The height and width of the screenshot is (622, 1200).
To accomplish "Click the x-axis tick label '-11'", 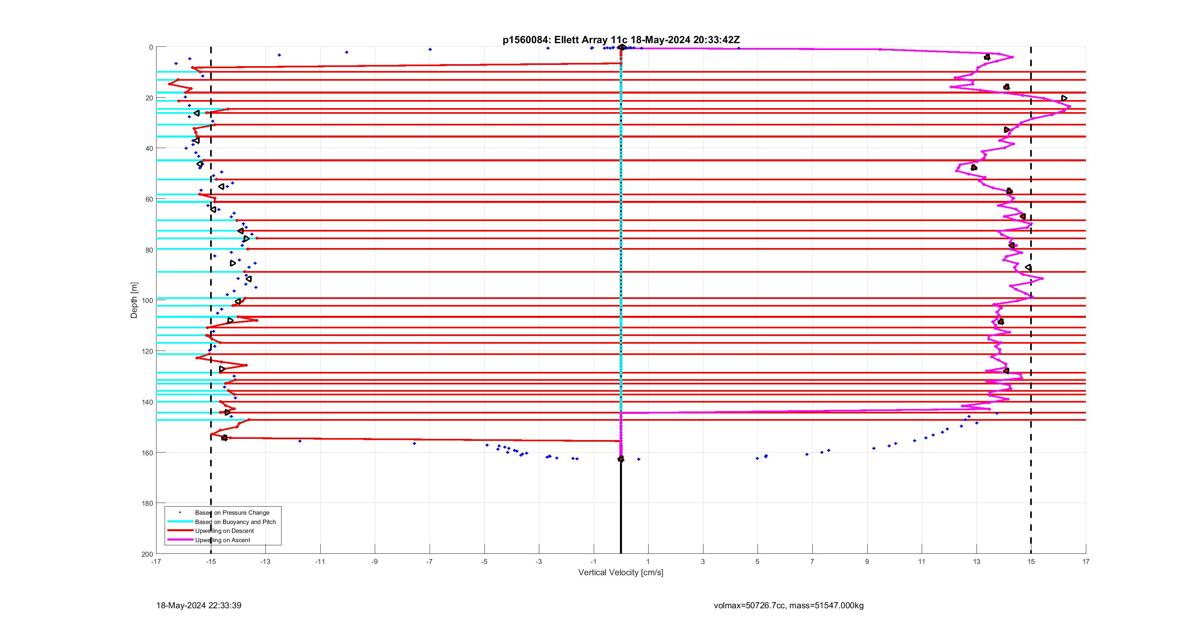I will pos(320,561).
